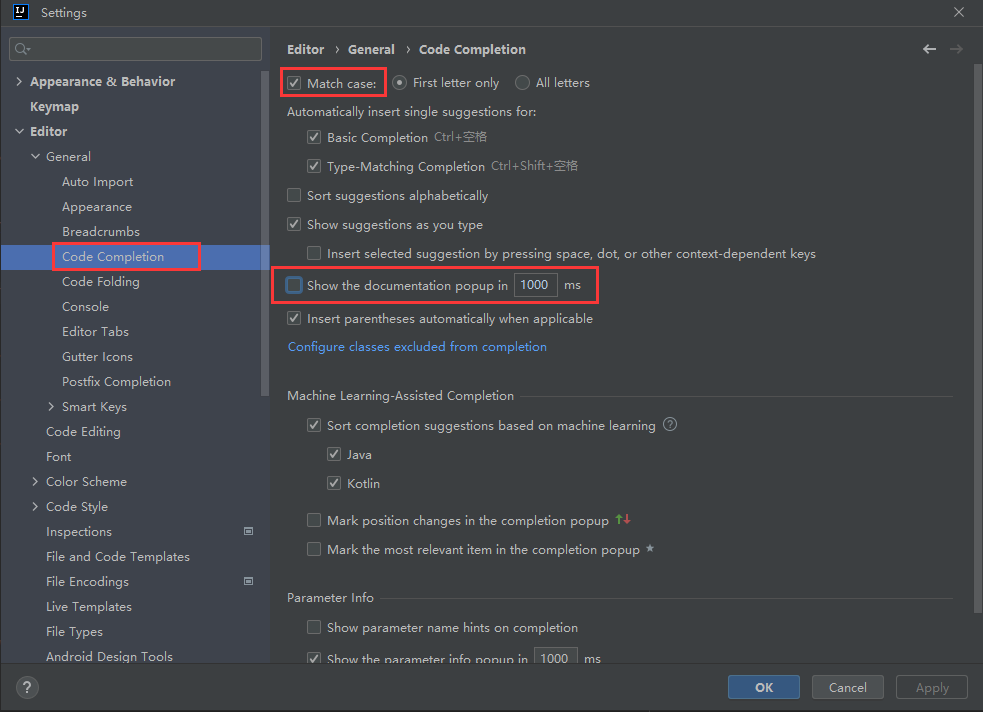This screenshot has width=983, height=712.
Task: Toggle Insert parentheses automatically when applicable
Action: (x=294, y=318)
